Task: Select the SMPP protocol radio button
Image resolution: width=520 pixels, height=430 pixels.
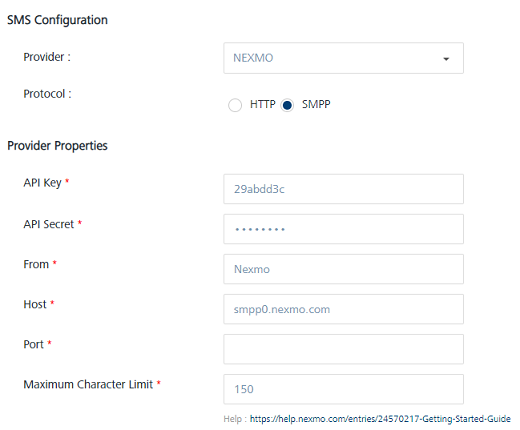Action: [x=287, y=105]
